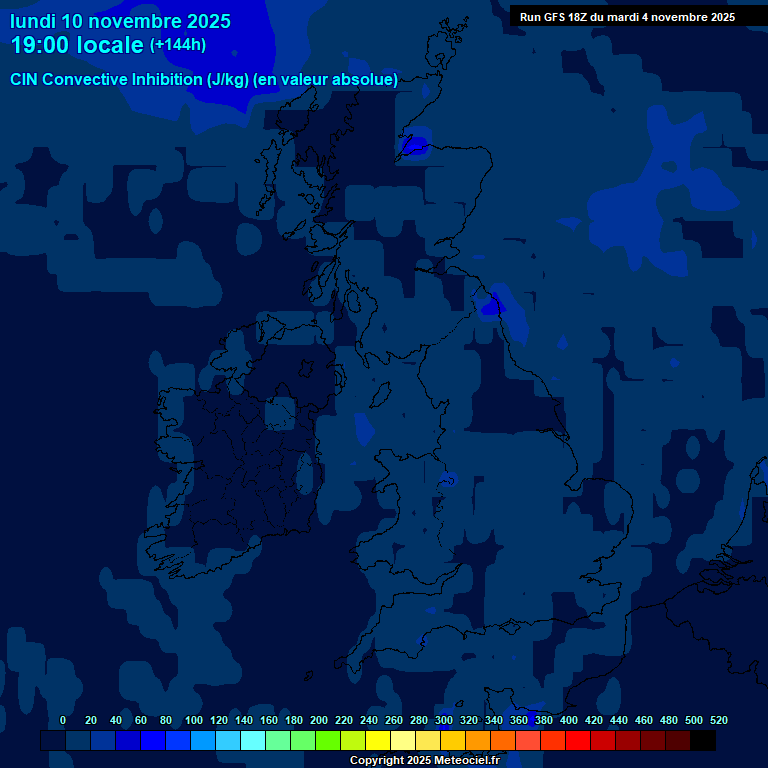The width and height of the screenshot is (768, 768).
Task: Click the cyan swatch between 140 and 160
Action: click(253, 740)
